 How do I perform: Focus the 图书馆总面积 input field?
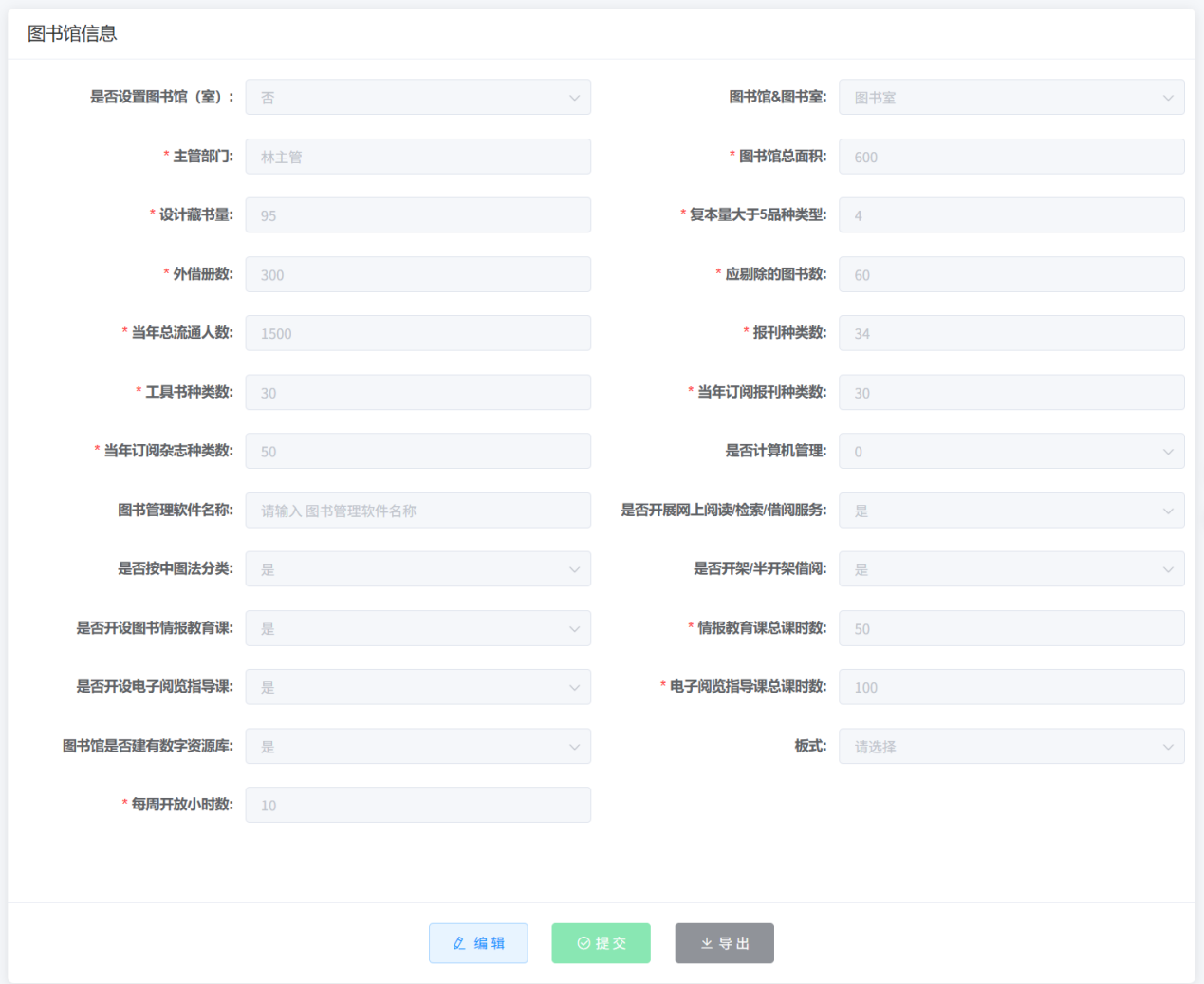[1010, 157]
